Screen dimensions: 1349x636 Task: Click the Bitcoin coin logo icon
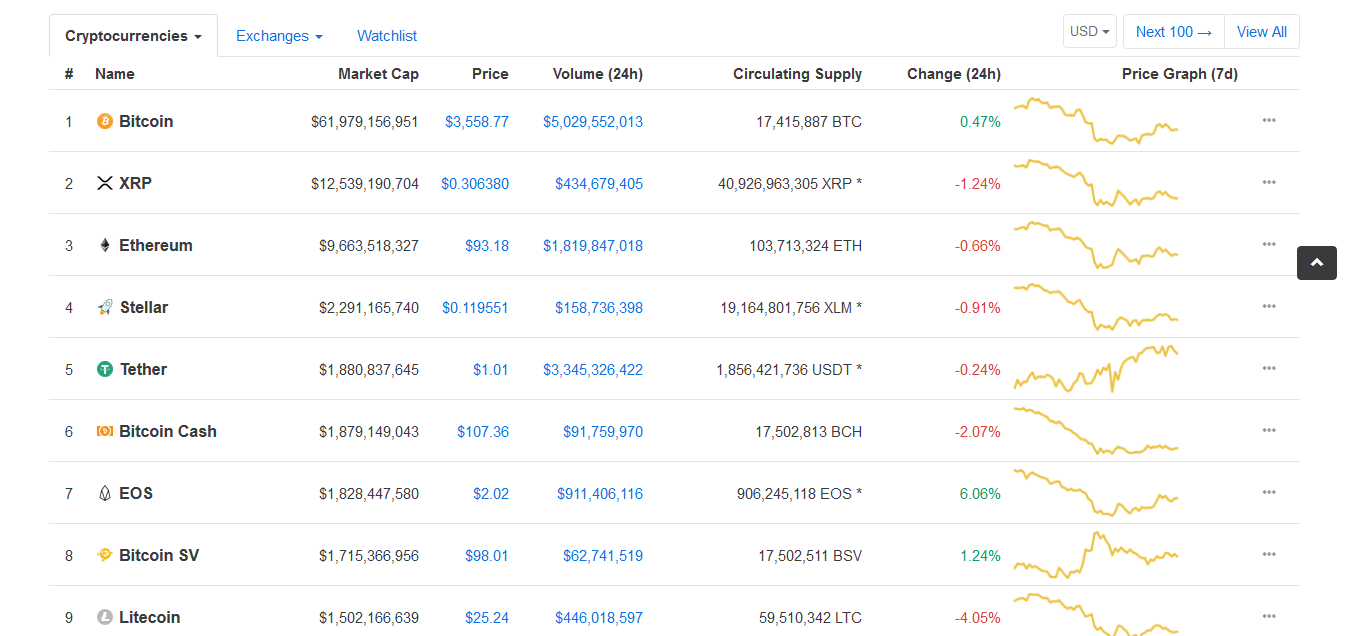105,121
